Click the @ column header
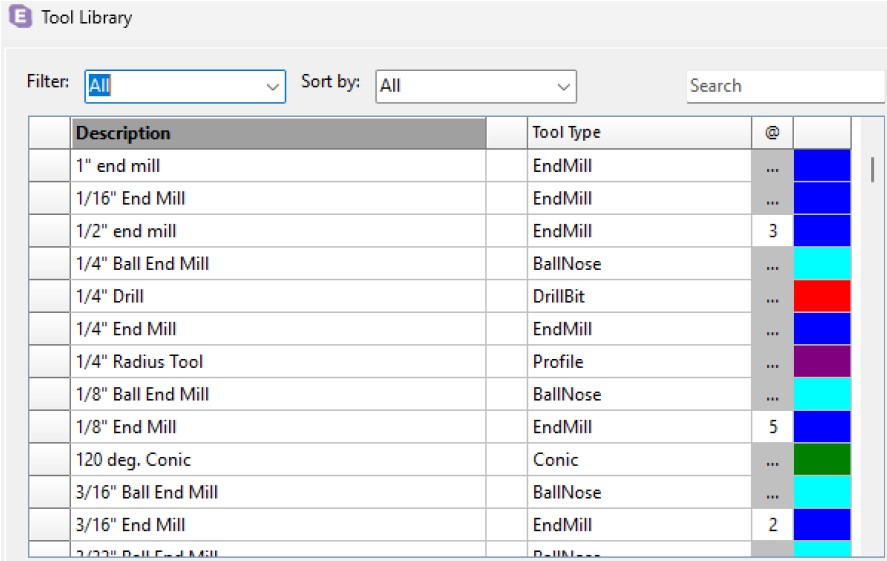Viewport: 887px width, 561px height. [x=772, y=133]
